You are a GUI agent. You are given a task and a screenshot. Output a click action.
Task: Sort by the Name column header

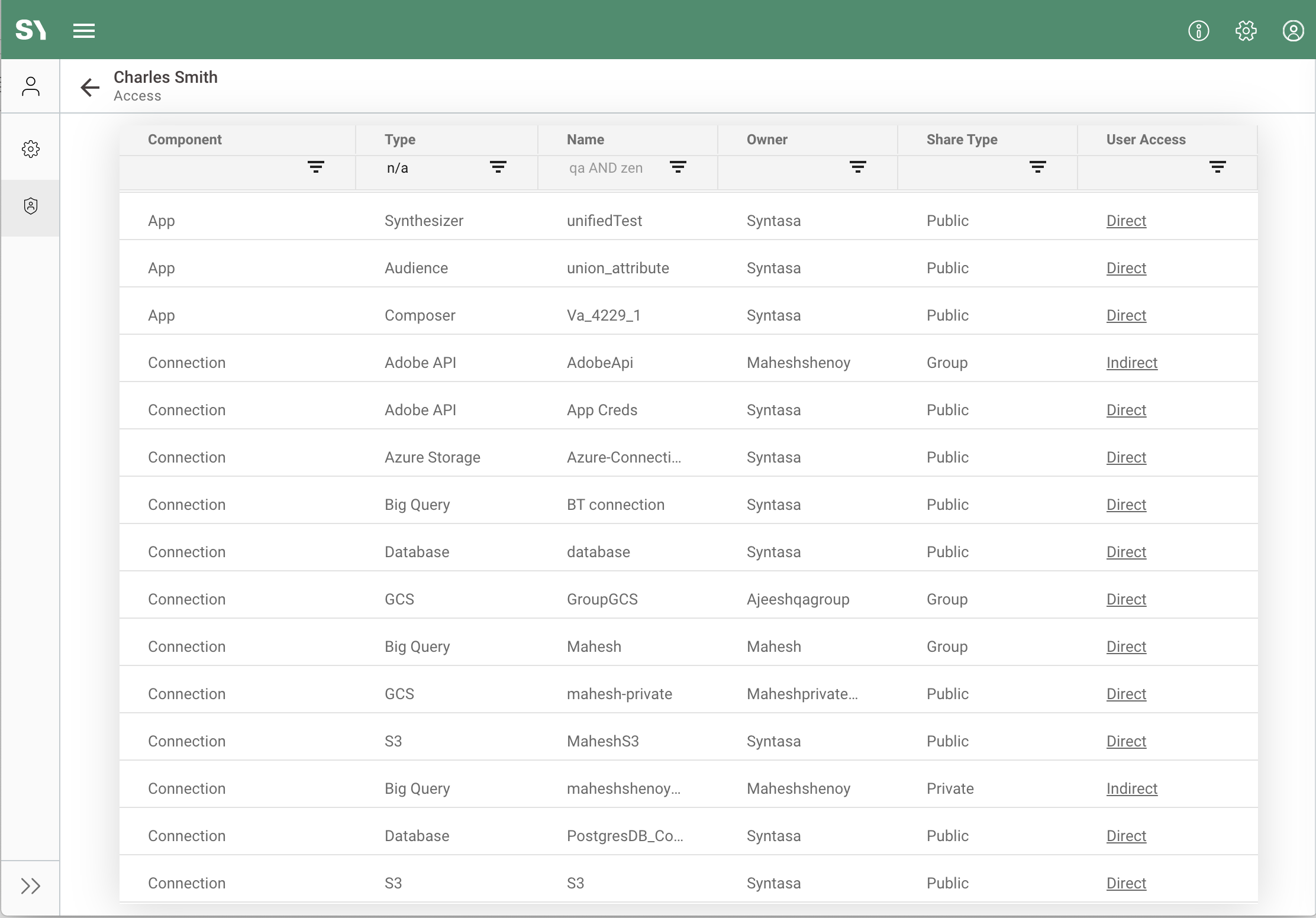tap(585, 140)
